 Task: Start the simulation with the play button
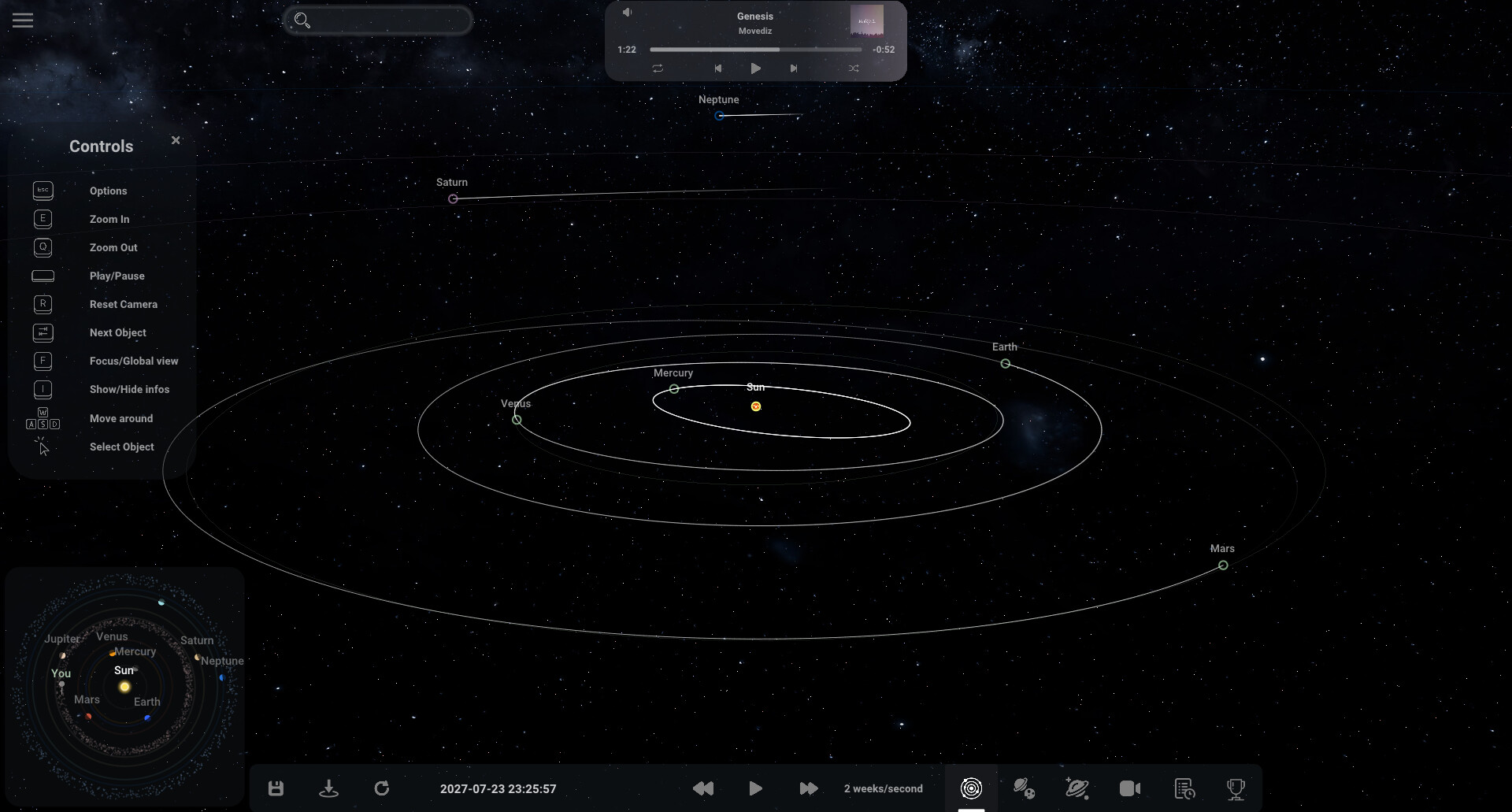pos(755,788)
